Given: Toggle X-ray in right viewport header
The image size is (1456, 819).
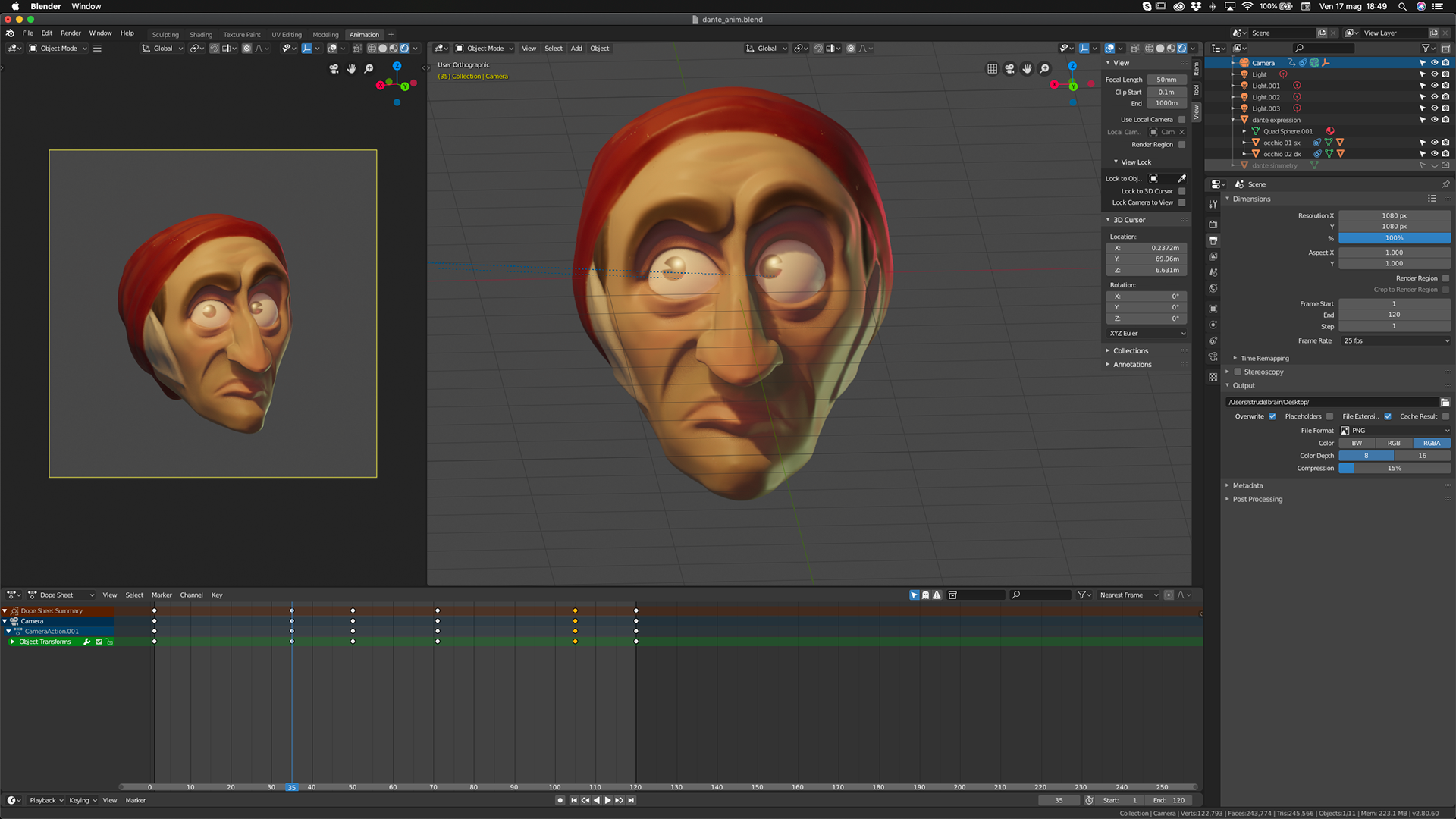Looking at the screenshot, I should click(1135, 49).
